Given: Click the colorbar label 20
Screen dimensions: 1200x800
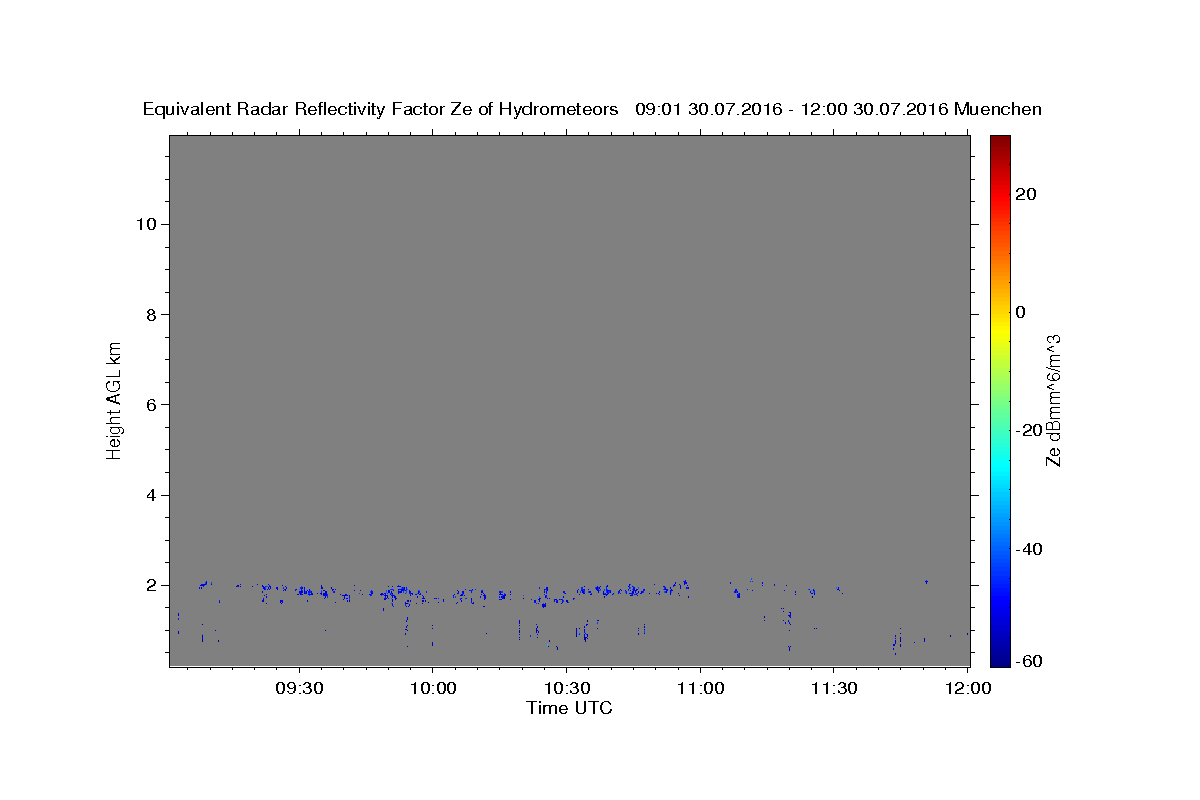Looking at the screenshot, I should pos(1024,194).
